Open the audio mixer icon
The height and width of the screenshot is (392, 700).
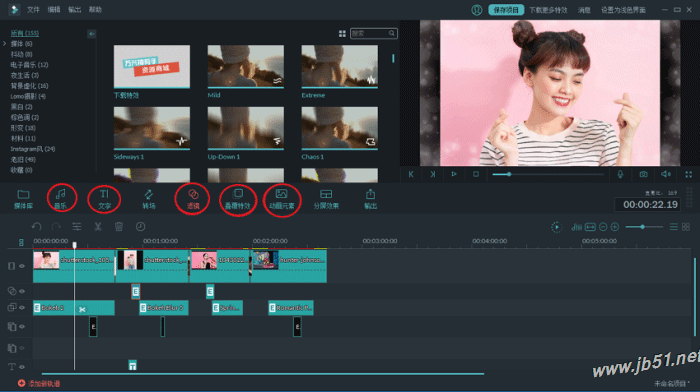tap(576, 227)
